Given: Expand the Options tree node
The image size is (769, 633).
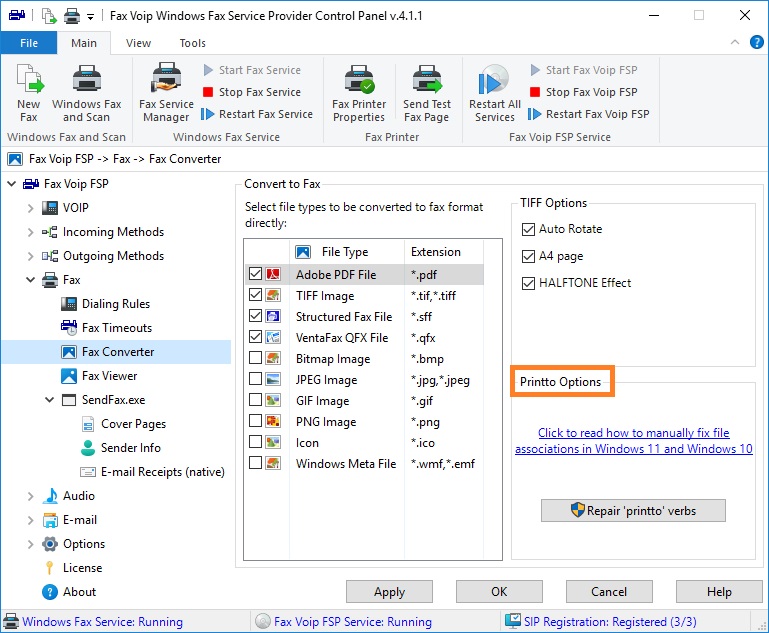Looking at the screenshot, I should pos(30,544).
